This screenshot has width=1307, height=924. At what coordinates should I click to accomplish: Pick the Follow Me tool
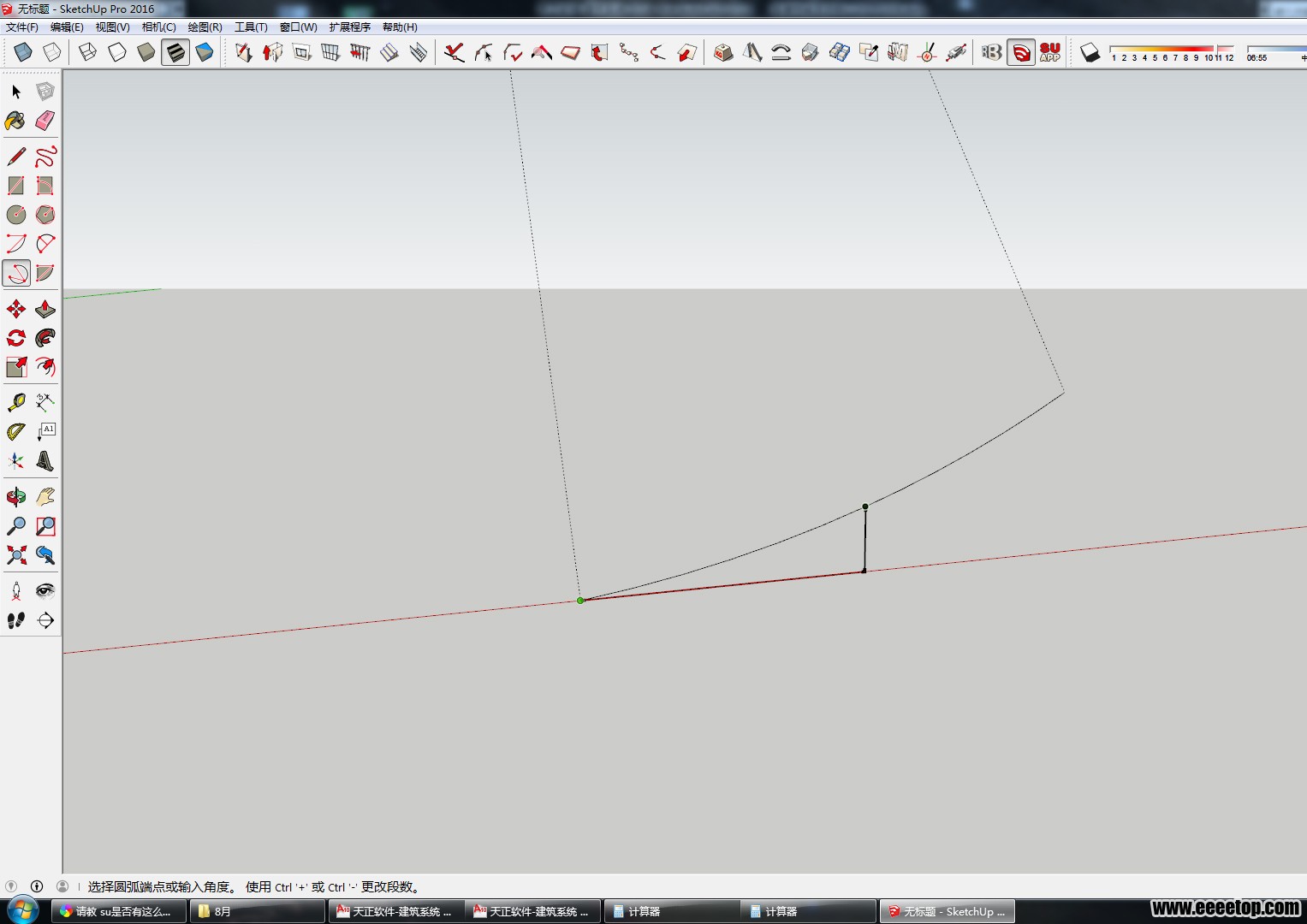[x=45, y=338]
